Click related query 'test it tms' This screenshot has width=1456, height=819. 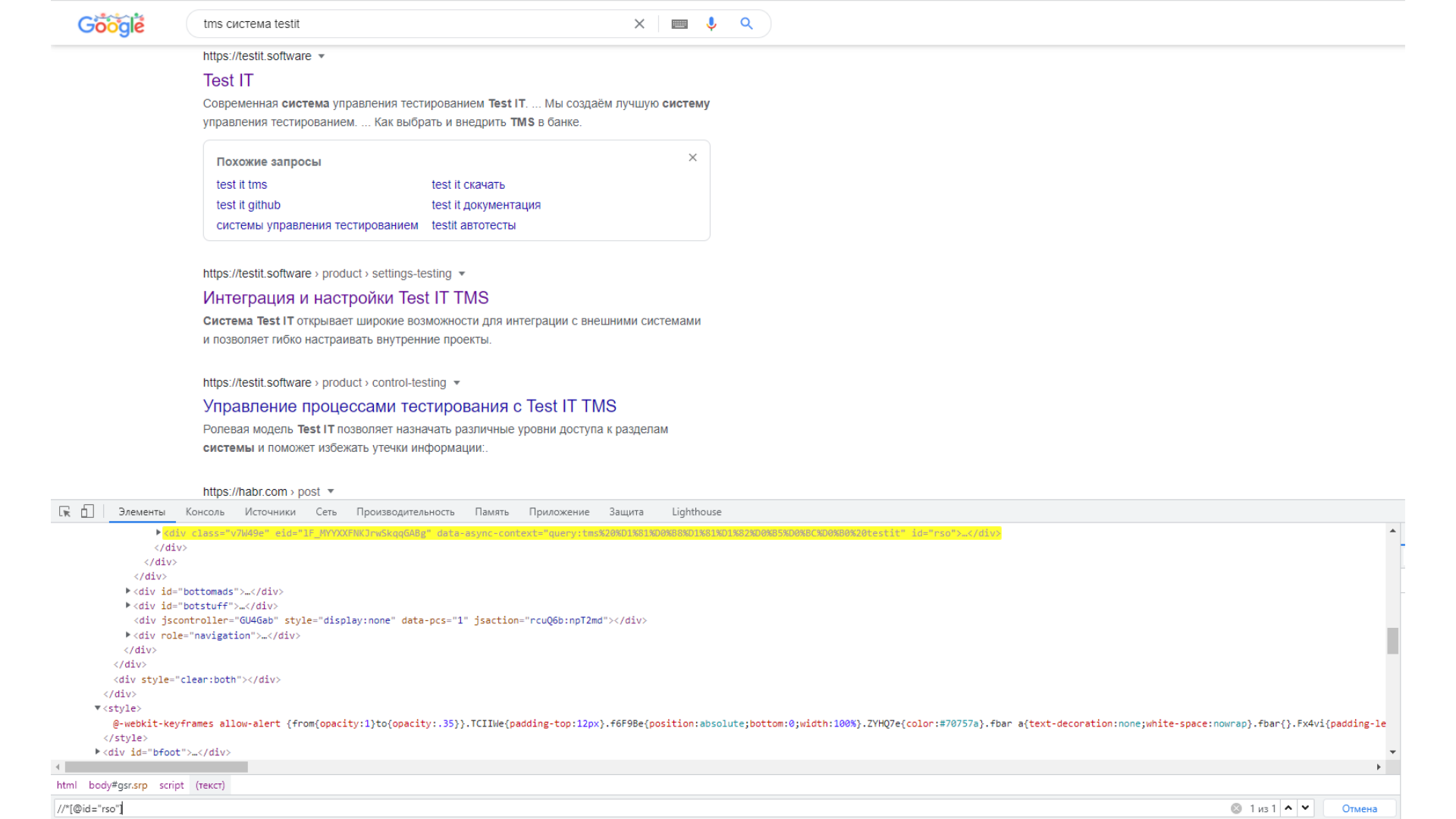click(242, 185)
